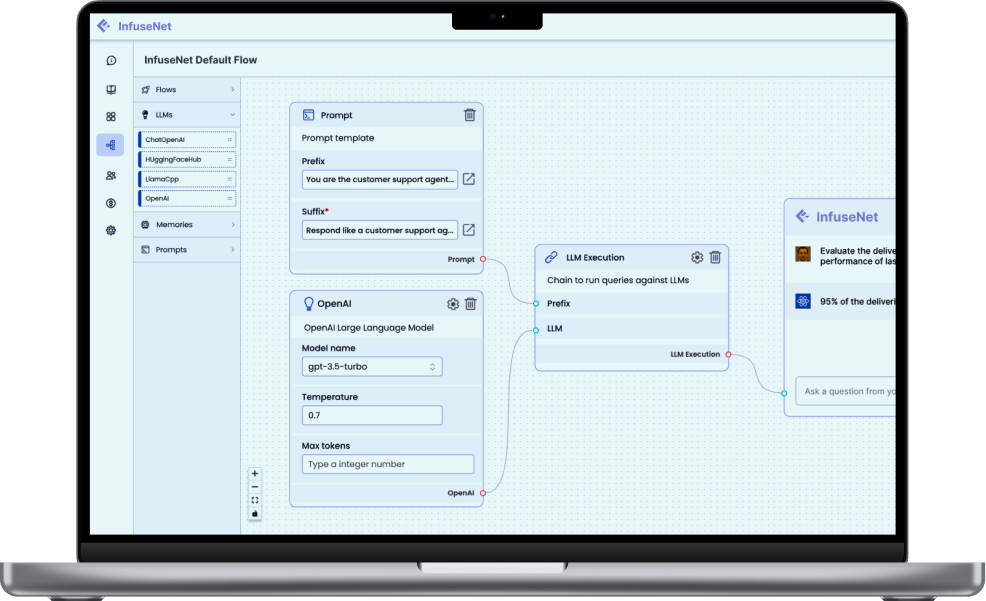This screenshot has width=986, height=601.
Task: Open OpenAI node settings gear
Action: [x=453, y=304]
